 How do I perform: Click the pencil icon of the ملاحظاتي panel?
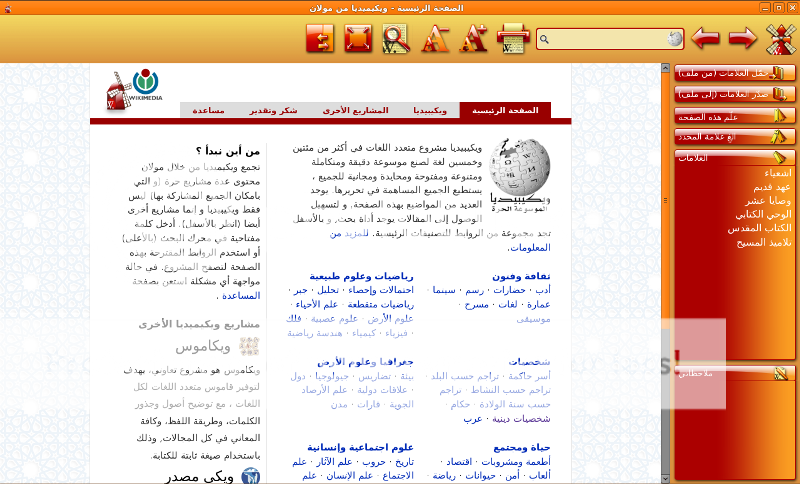(x=781, y=374)
